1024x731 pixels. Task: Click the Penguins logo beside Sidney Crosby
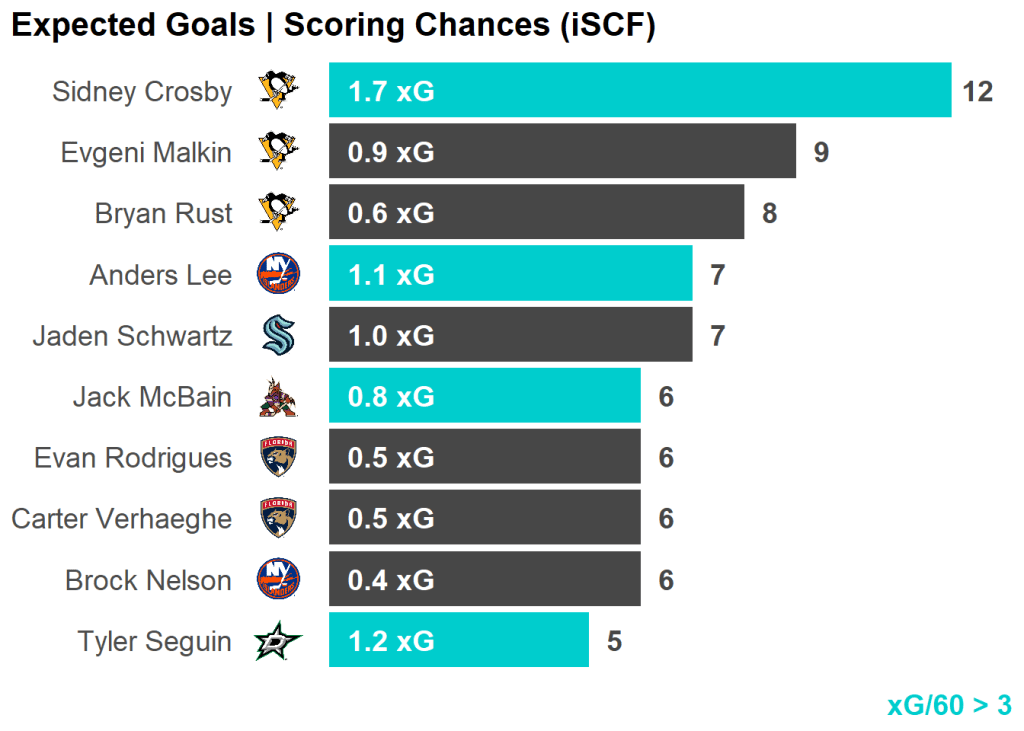click(x=278, y=91)
